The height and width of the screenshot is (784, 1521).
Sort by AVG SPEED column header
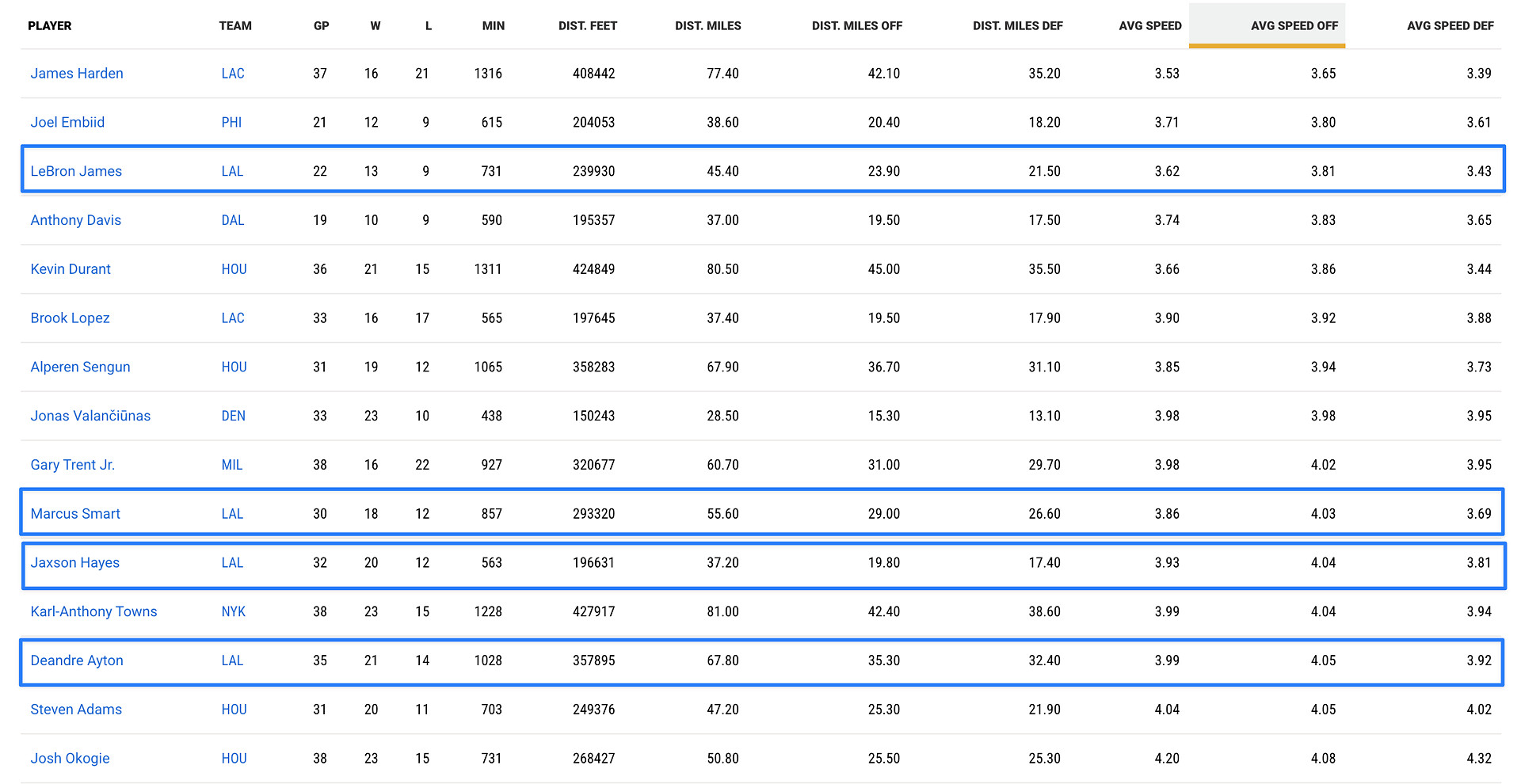pos(1150,26)
